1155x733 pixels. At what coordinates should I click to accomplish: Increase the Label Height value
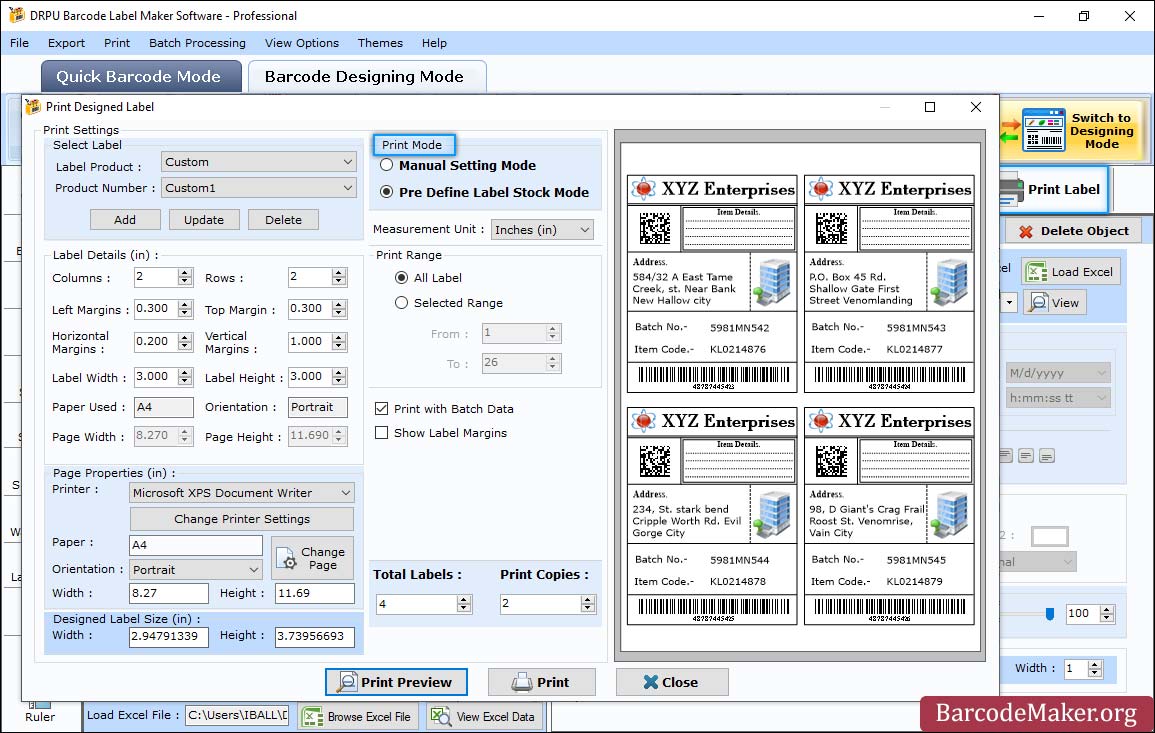tap(339, 373)
